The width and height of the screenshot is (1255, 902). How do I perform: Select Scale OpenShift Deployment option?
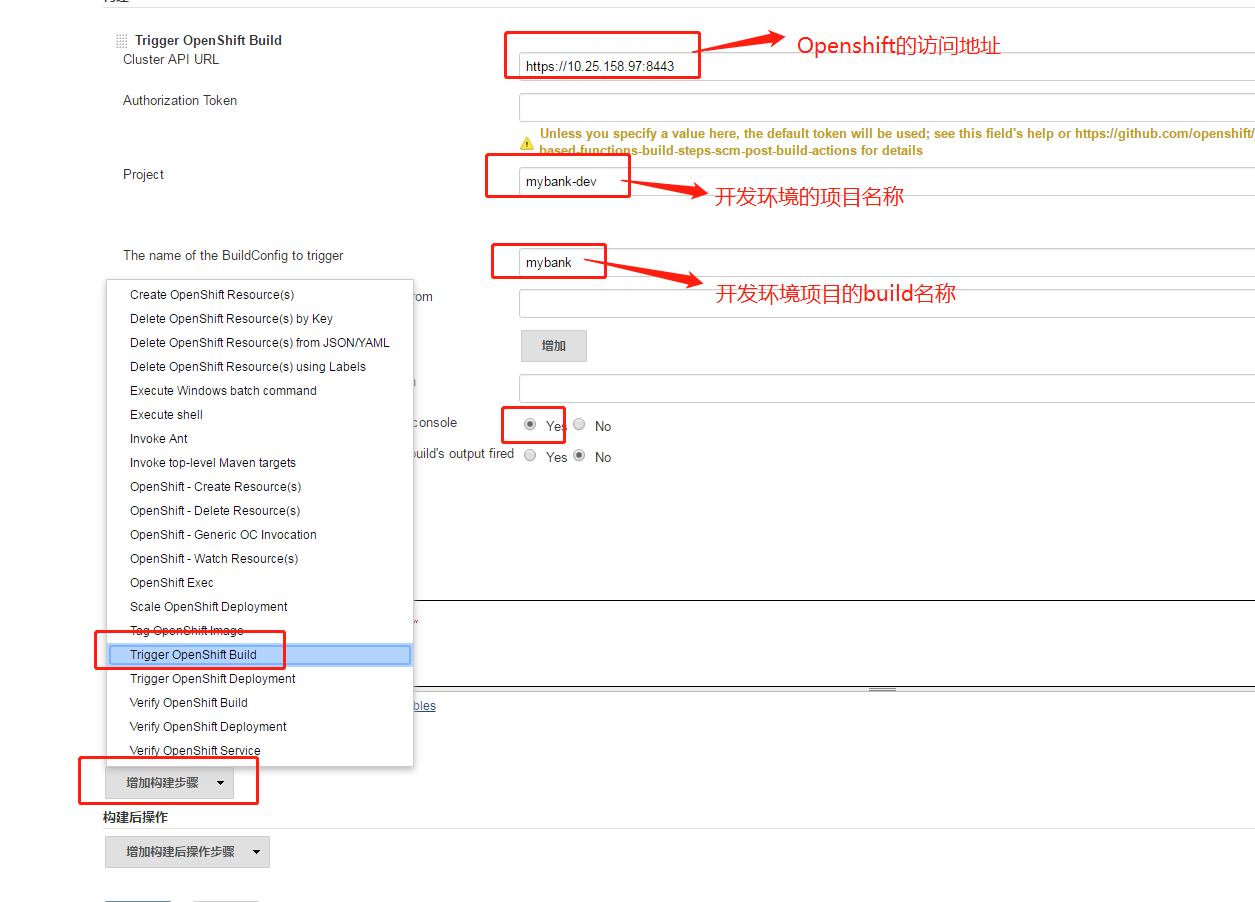point(208,607)
